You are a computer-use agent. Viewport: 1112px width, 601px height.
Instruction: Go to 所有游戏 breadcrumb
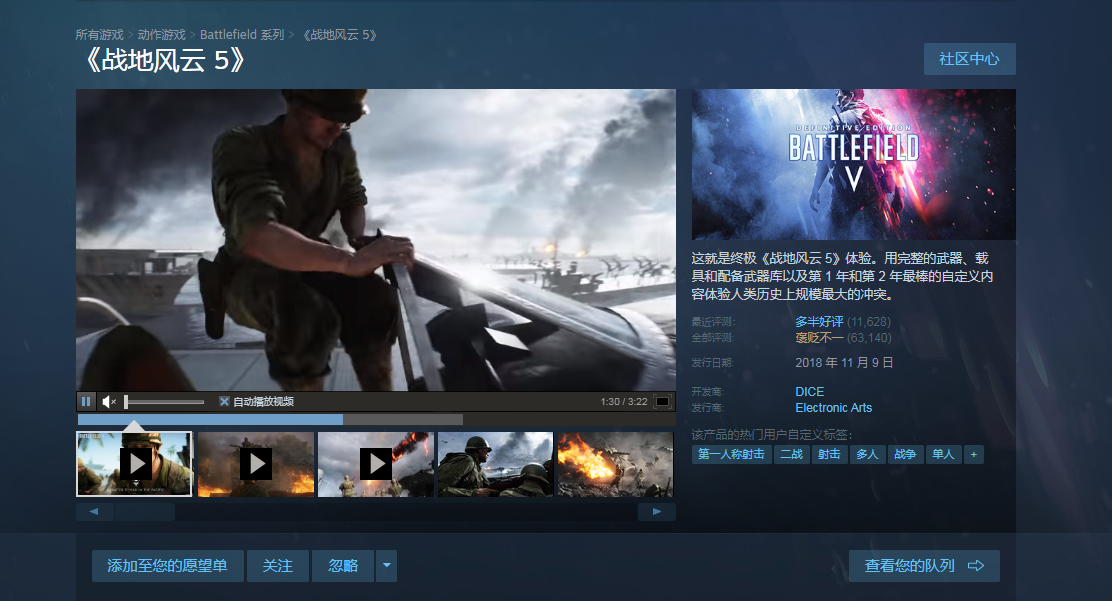click(99, 35)
